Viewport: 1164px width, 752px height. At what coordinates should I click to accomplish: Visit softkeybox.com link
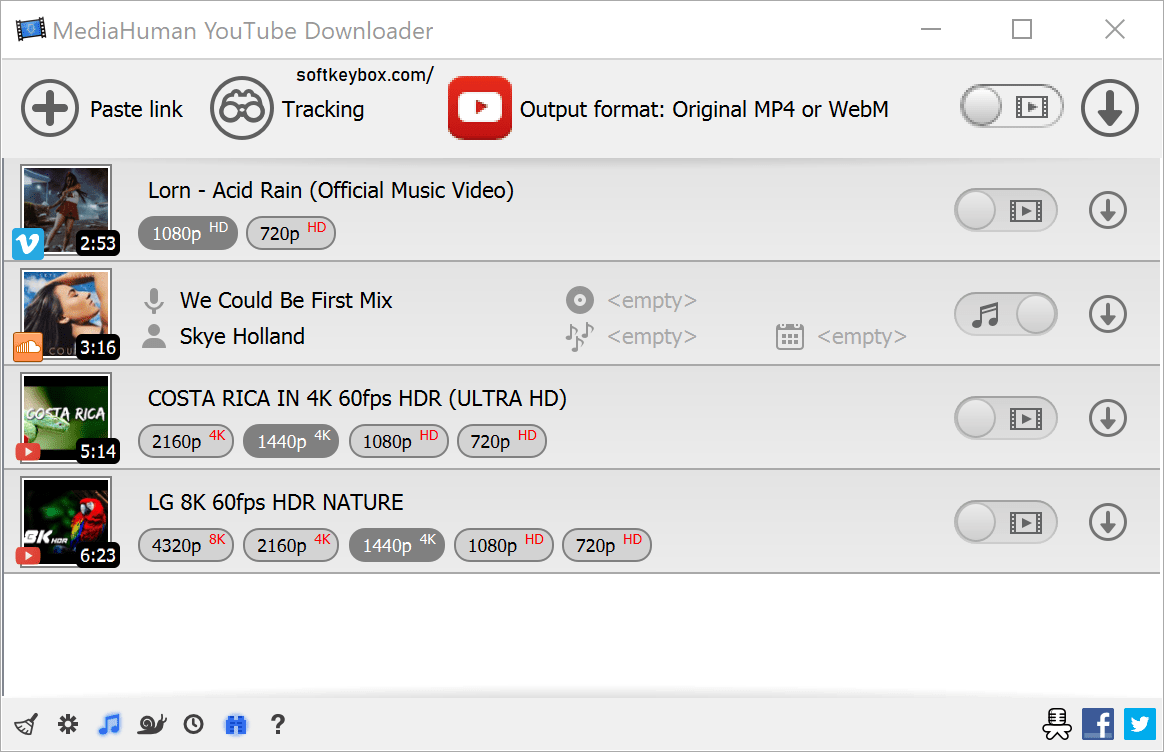coord(363,73)
